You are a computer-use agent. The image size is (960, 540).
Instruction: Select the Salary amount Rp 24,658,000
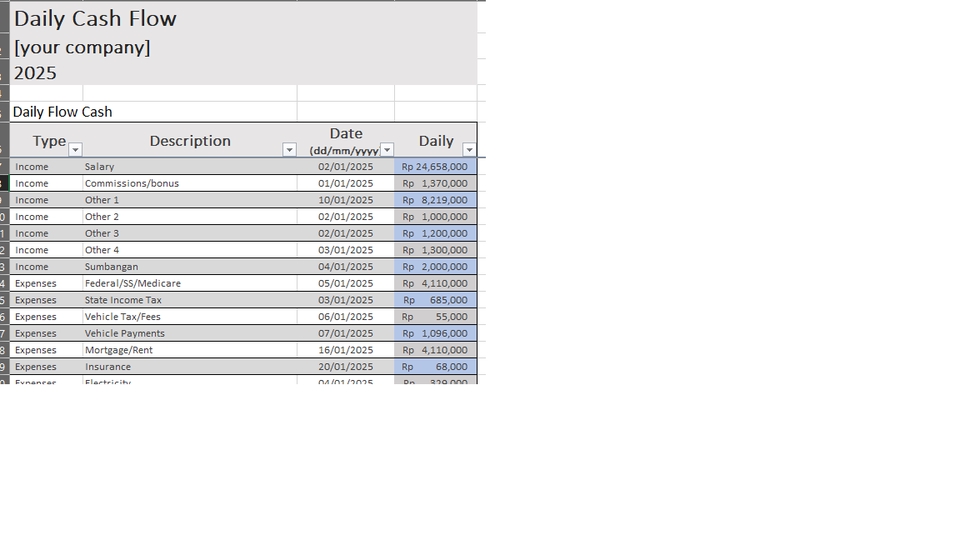pos(435,167)
